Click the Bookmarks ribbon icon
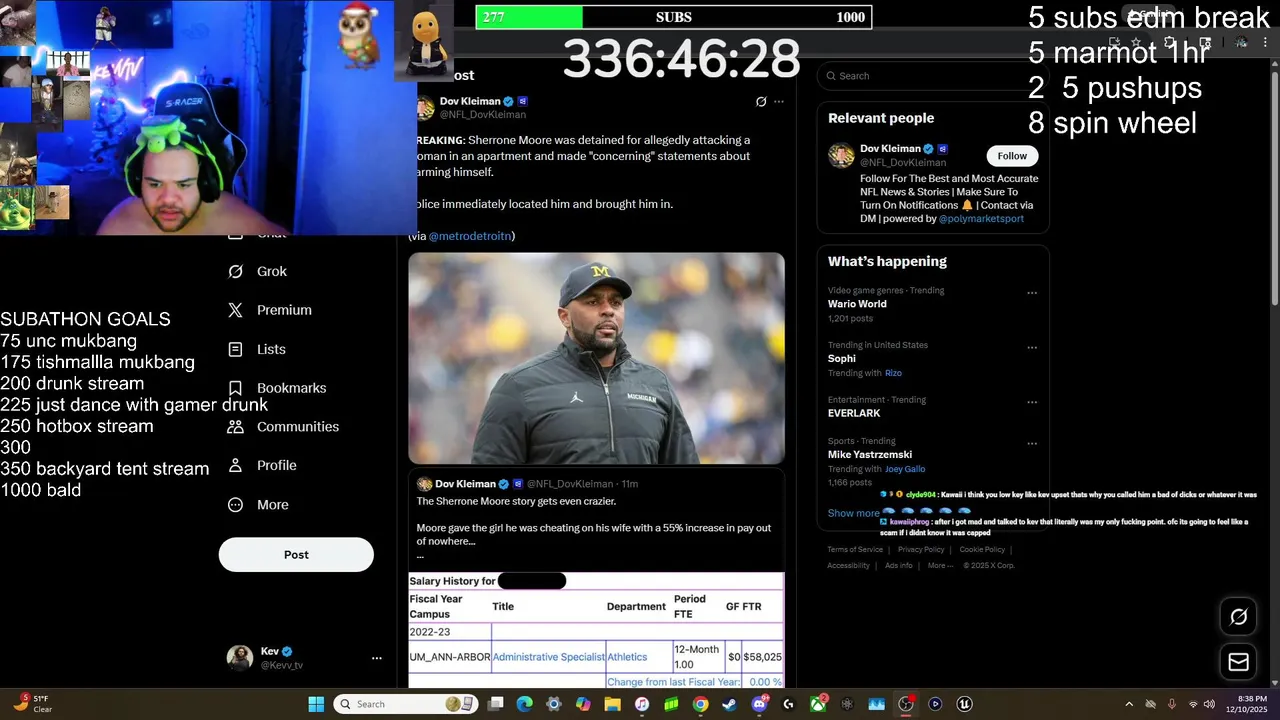The height and width of the screenshot is (720, 1280). pos(236,388)
